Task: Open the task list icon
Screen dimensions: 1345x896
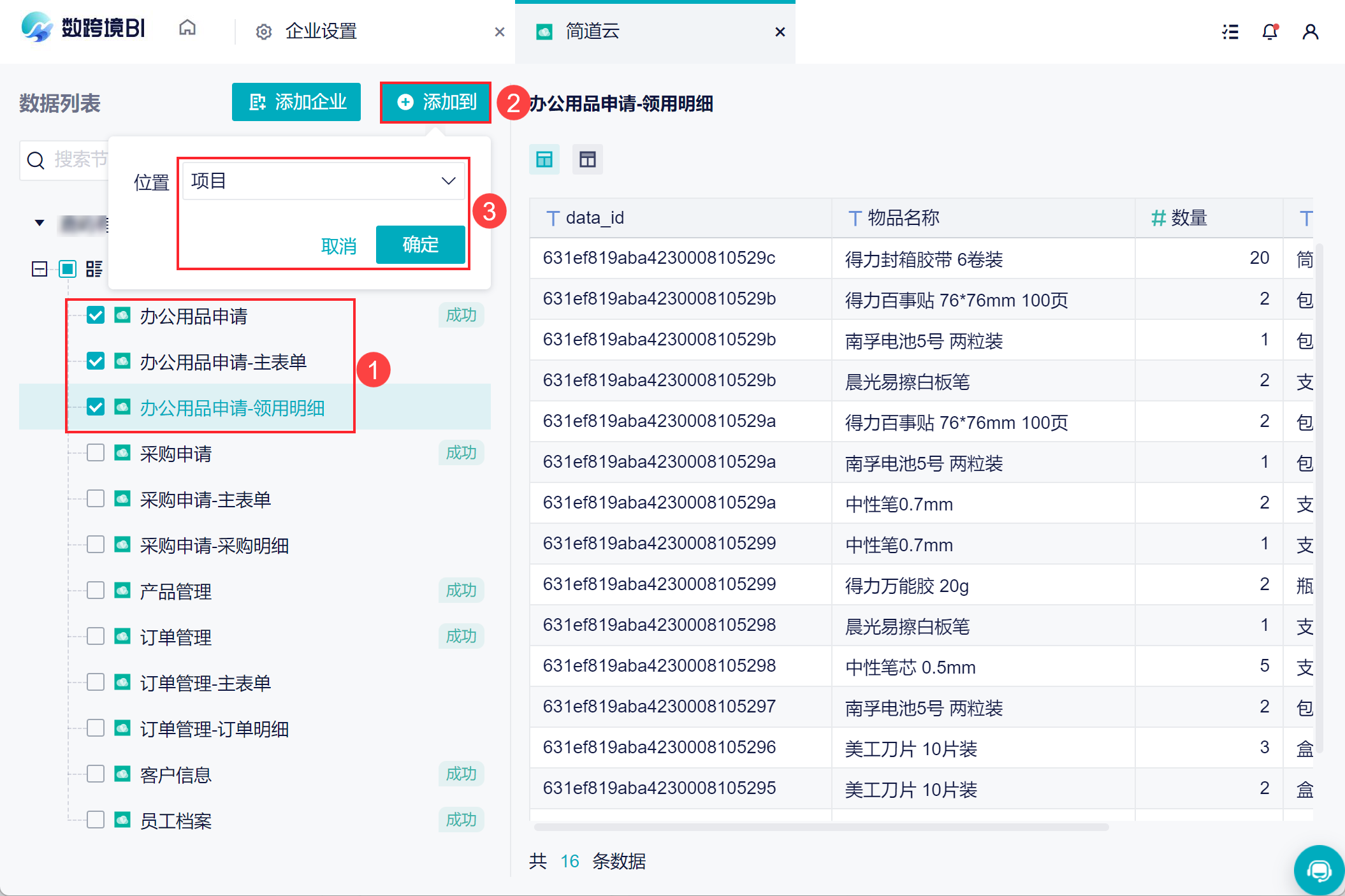Action: click(1230, 31)
